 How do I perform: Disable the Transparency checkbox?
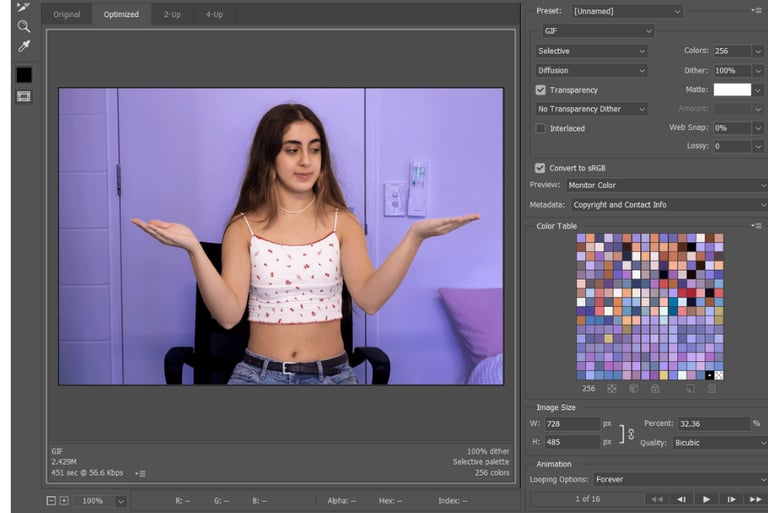(x=541, y=90)
